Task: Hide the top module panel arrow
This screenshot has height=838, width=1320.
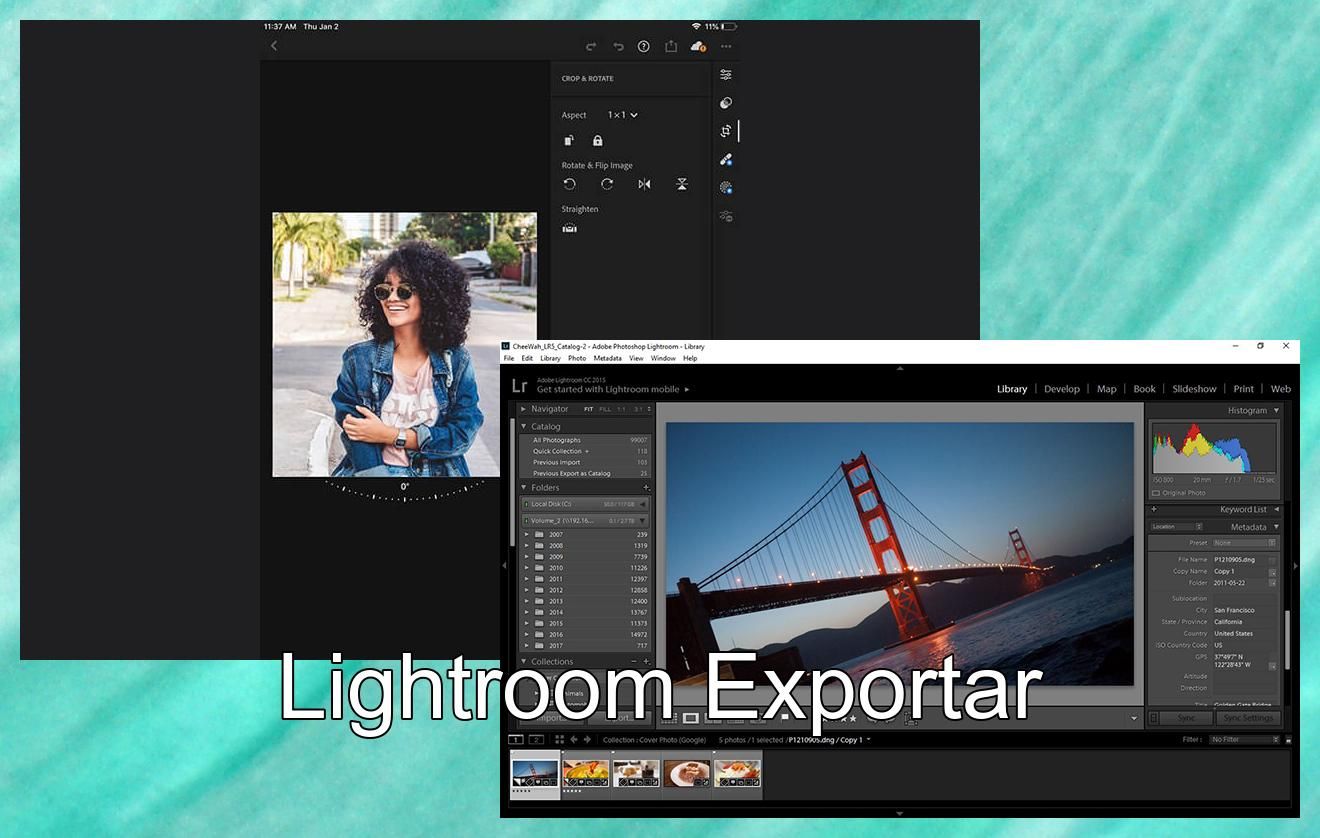Action: click(900, 369)
